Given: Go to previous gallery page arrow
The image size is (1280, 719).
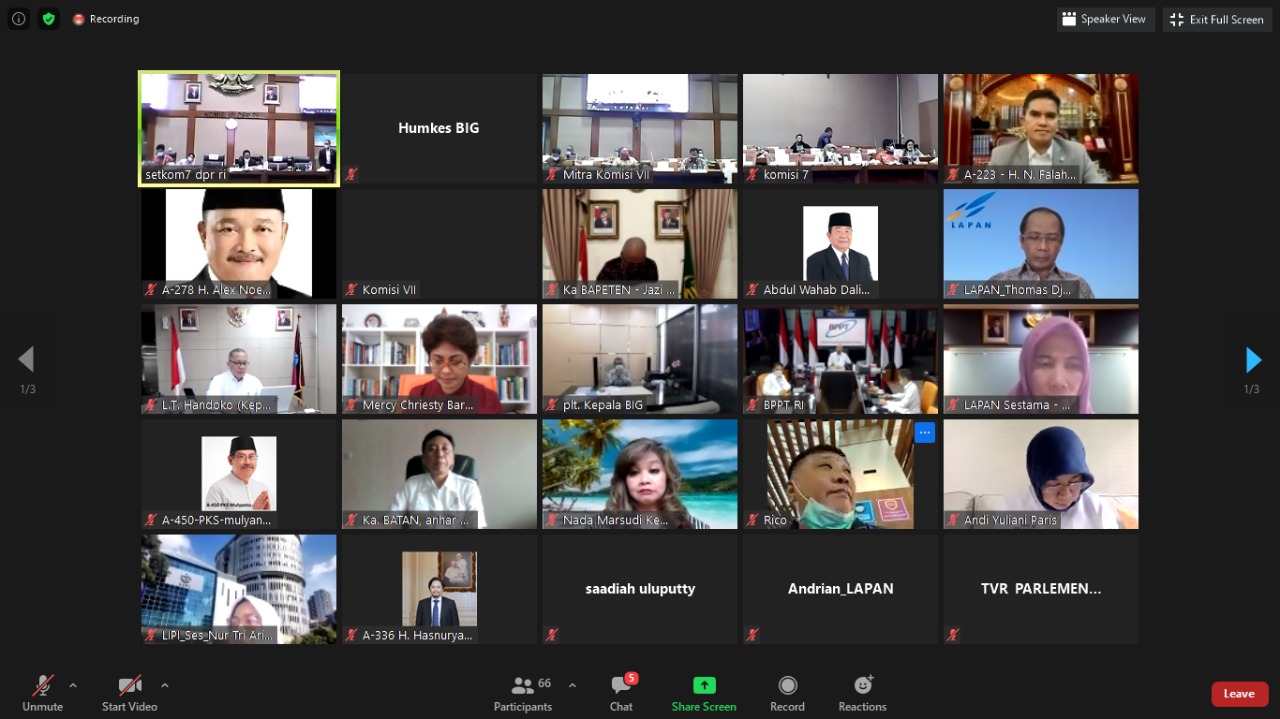Looking at the screenshot, I should (27, 360).
